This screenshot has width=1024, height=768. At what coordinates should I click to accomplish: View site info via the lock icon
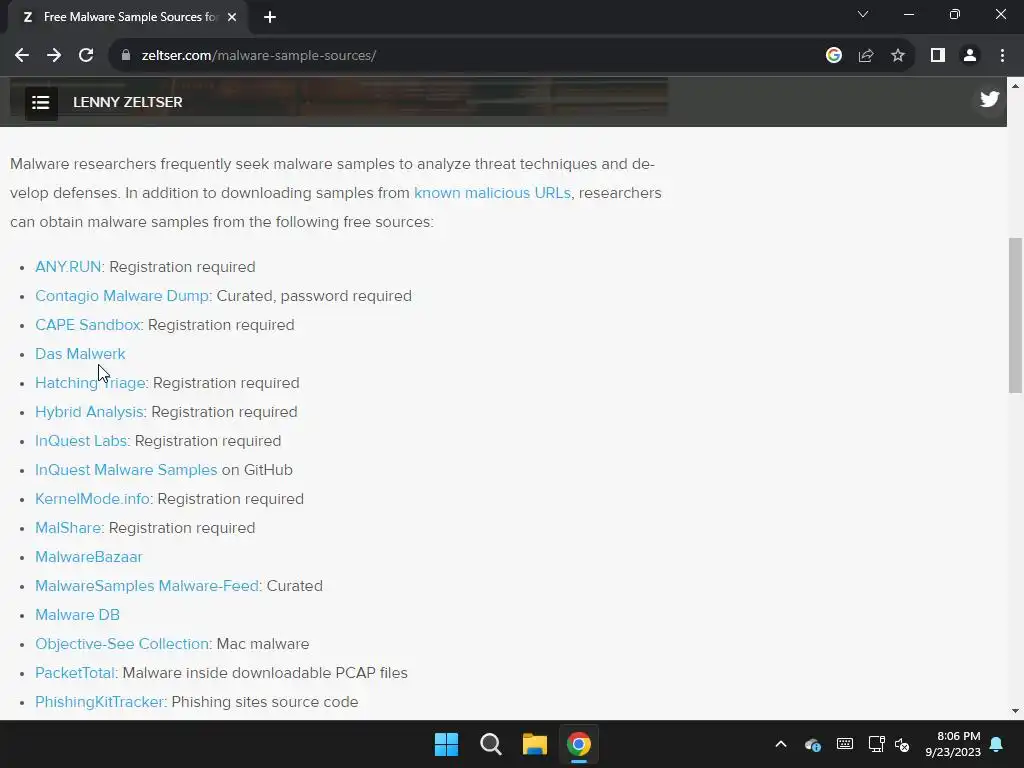(126, 56)
